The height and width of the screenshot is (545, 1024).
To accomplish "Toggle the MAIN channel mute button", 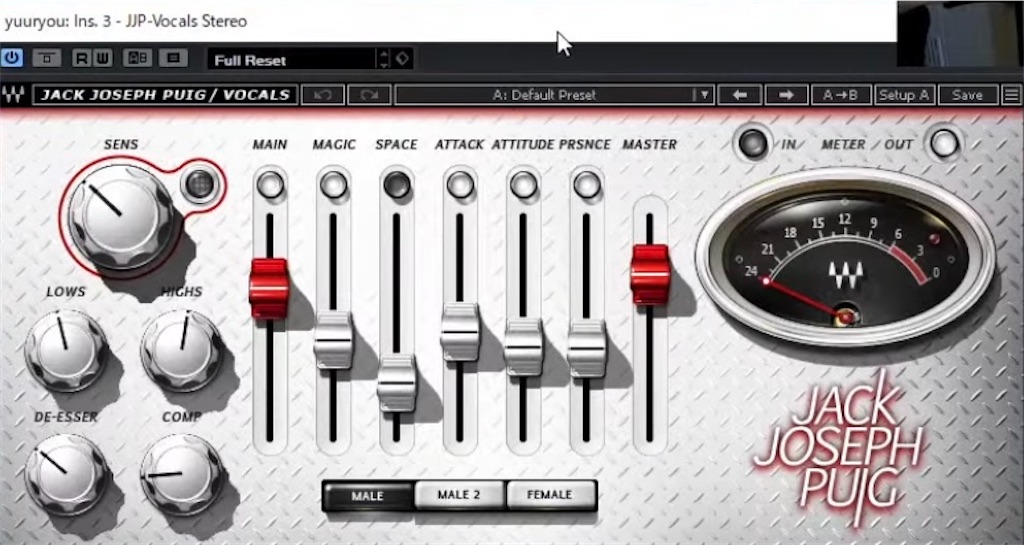I will (x=270, y=185).
